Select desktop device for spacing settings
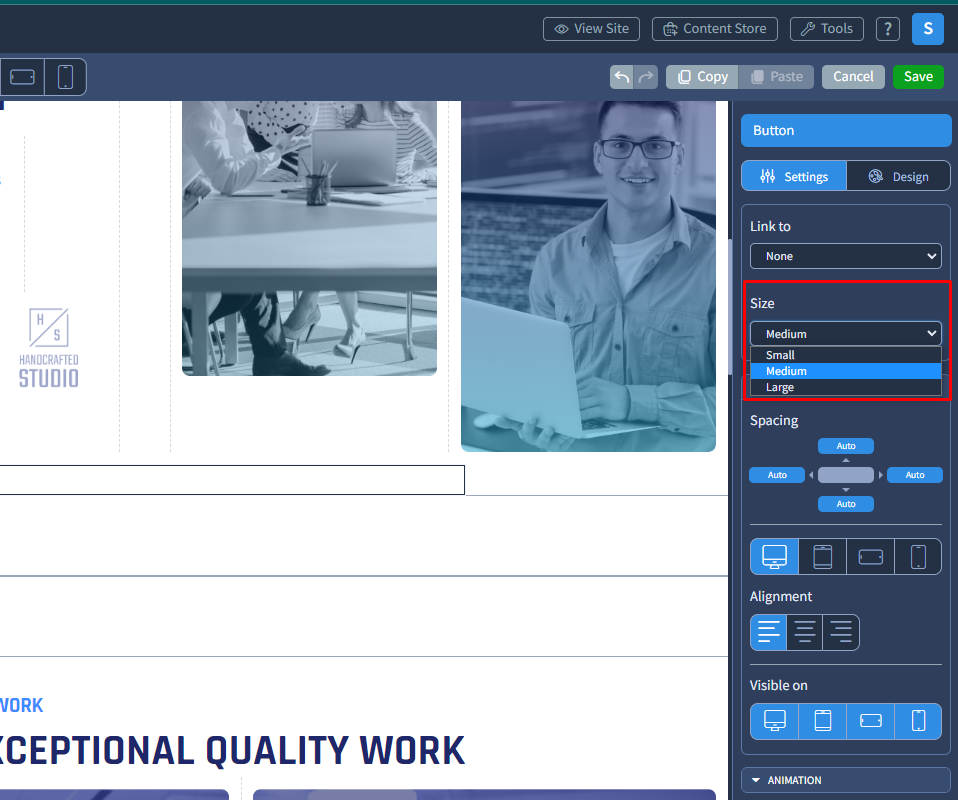Image resolution: width=958 pixels, height=800 pixels. click(x=774, y=557)
